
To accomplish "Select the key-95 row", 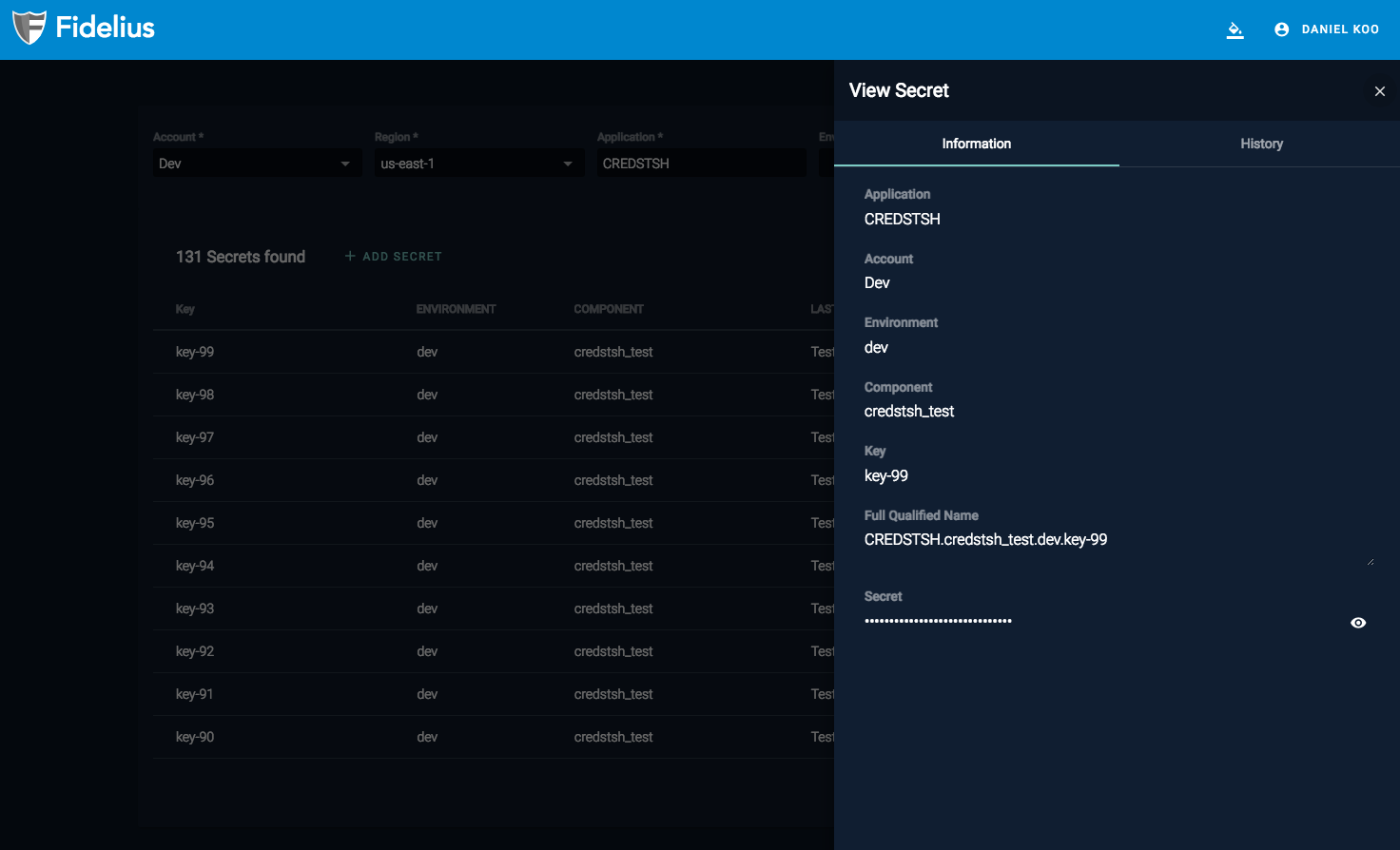I will tap(494, 523).
